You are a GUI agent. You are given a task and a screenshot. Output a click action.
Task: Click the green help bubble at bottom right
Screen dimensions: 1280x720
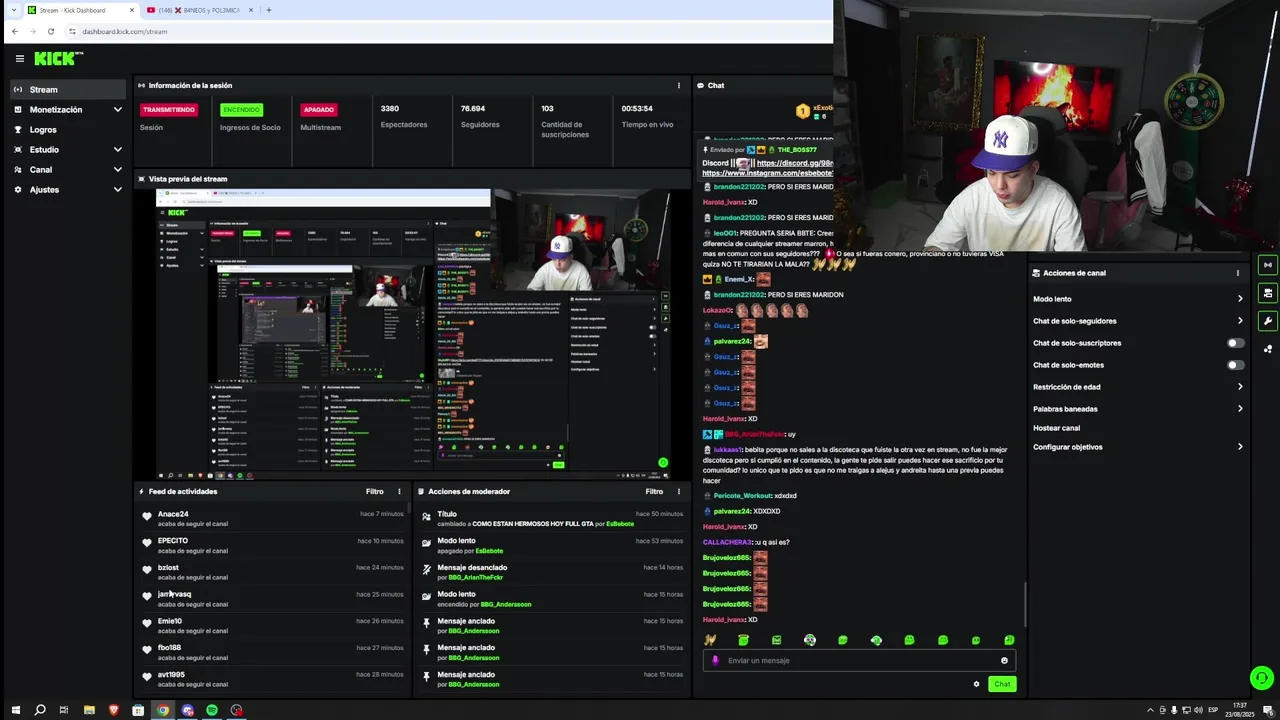[1262, 677]
